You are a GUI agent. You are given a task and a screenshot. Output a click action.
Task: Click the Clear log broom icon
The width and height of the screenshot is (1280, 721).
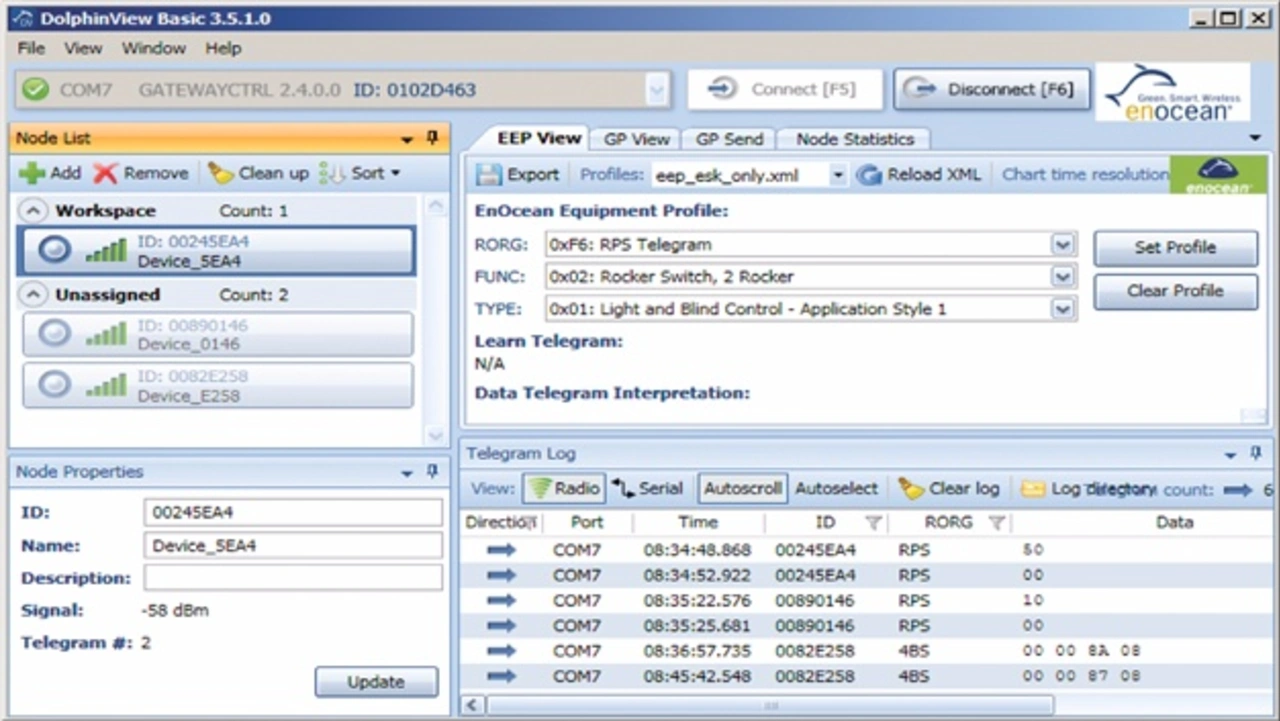coord(911,489)
